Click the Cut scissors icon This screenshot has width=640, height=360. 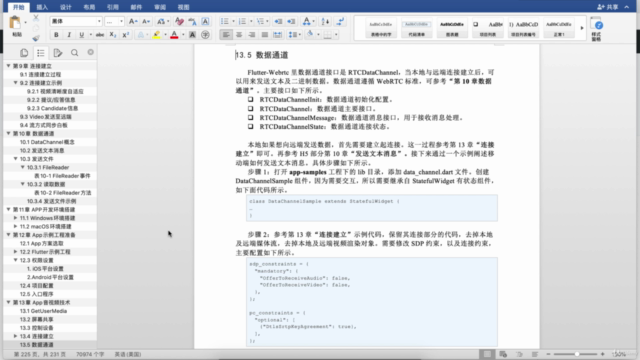tap(36, 18)
